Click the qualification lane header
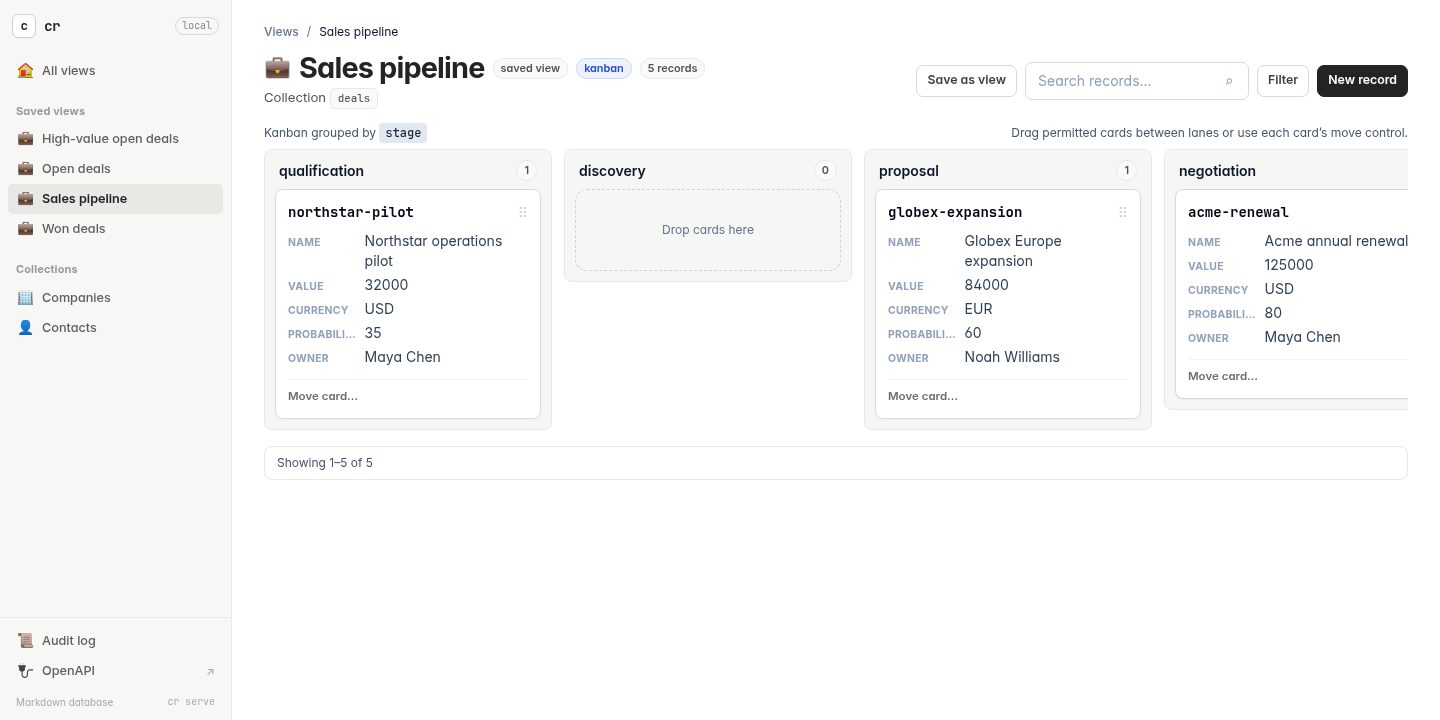Image resolution: width=1440 pixels, height=720 pixels. coord(321,171)
